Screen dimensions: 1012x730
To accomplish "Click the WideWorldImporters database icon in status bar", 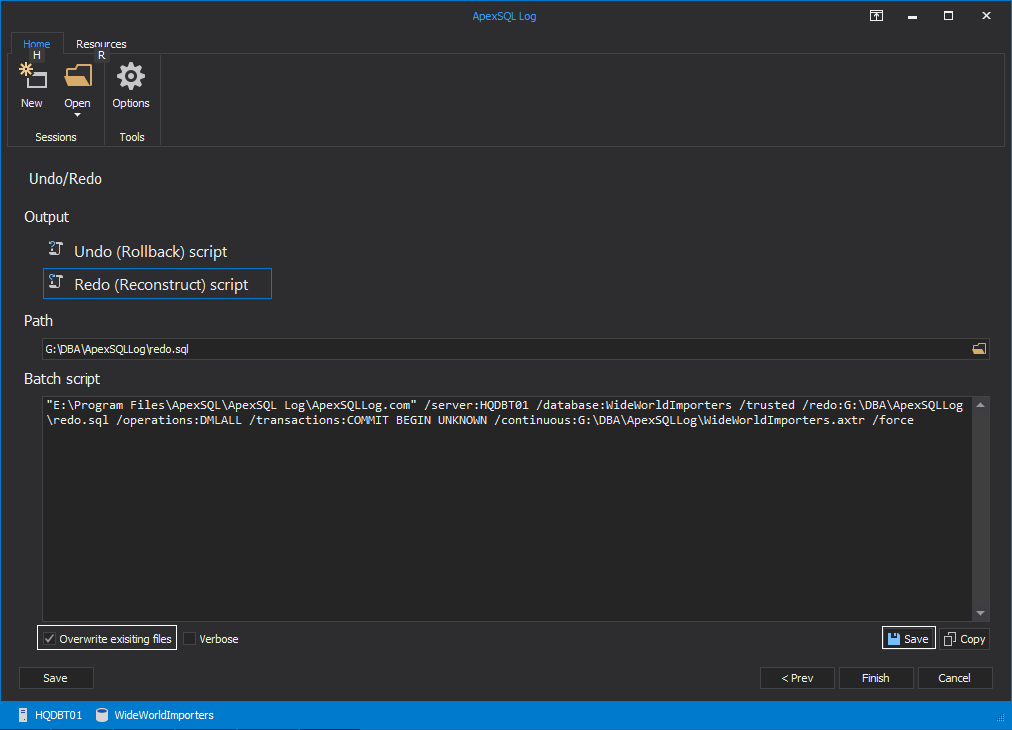I will coord(101,715).
